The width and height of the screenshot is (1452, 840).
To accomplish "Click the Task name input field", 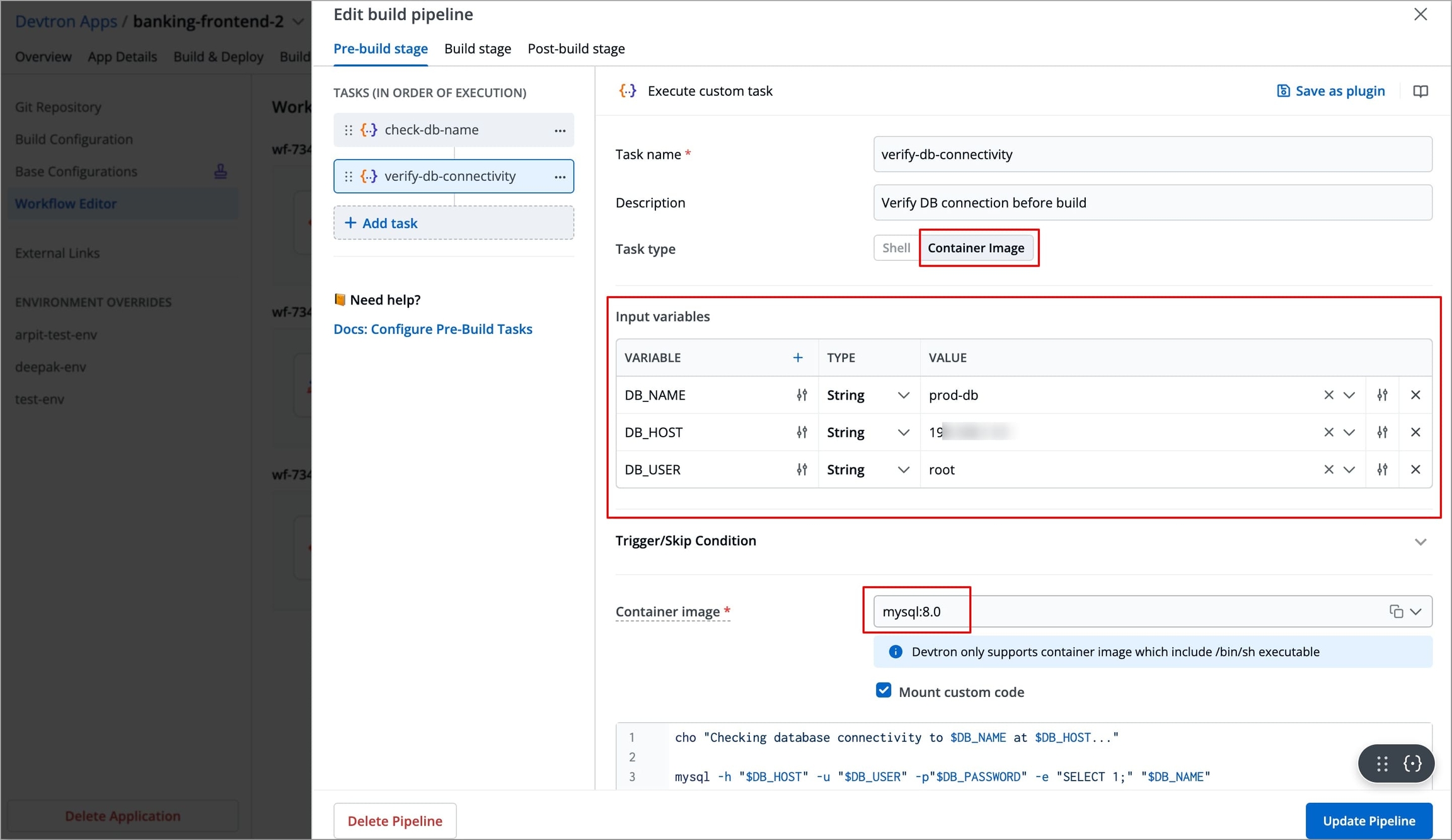I will (x=1152, y=154).
